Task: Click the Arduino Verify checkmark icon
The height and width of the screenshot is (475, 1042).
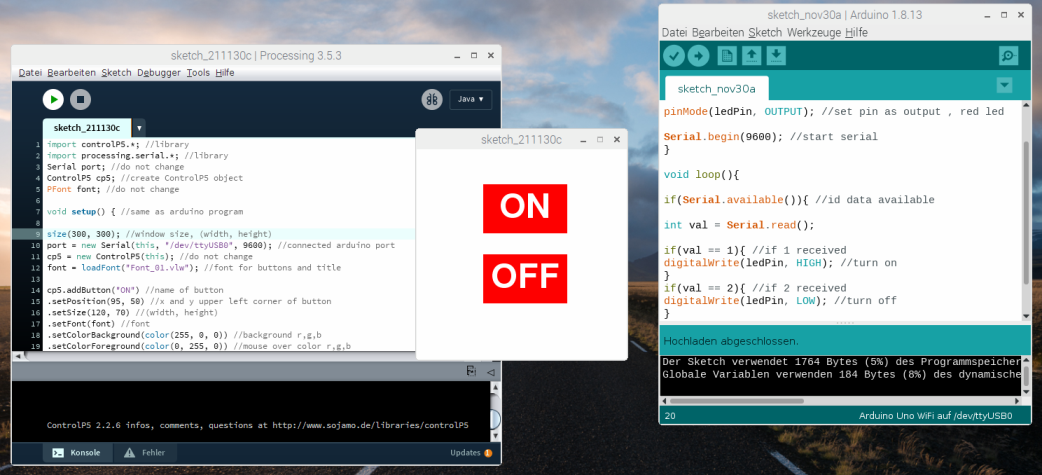Action: [674, 56]
